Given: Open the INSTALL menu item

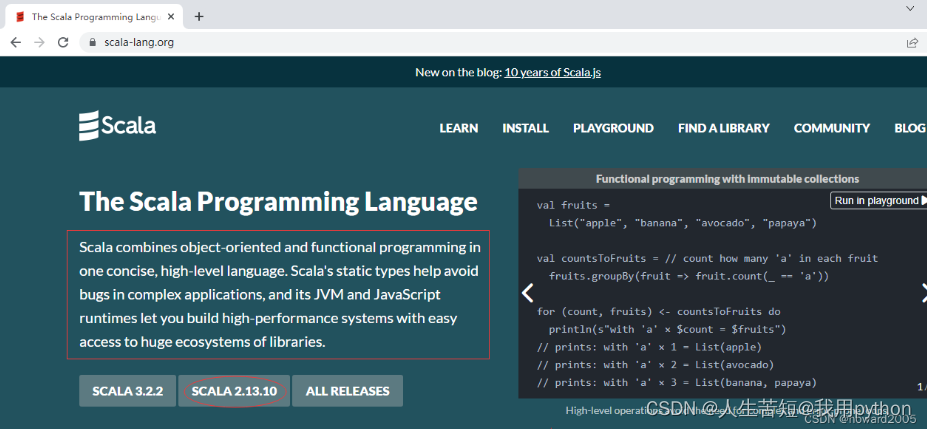Looking at the screenshot, I should pyautogui.click(x=525, y=128).
